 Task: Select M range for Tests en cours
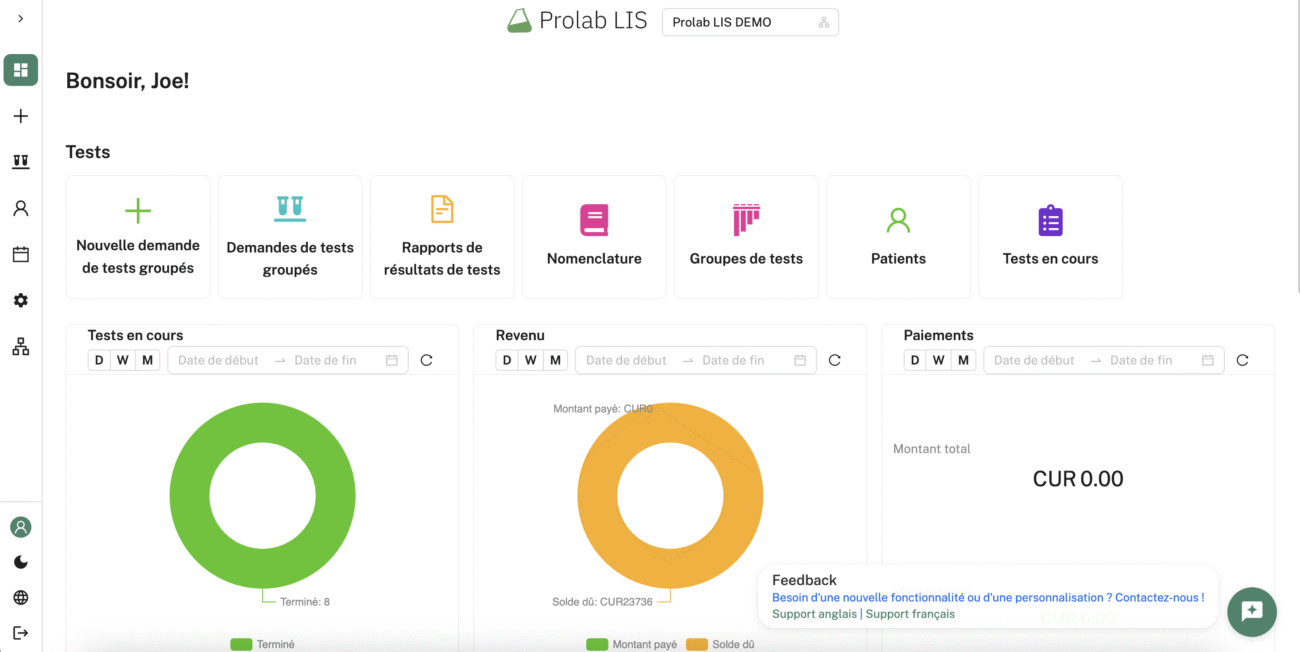pos(148,360)
